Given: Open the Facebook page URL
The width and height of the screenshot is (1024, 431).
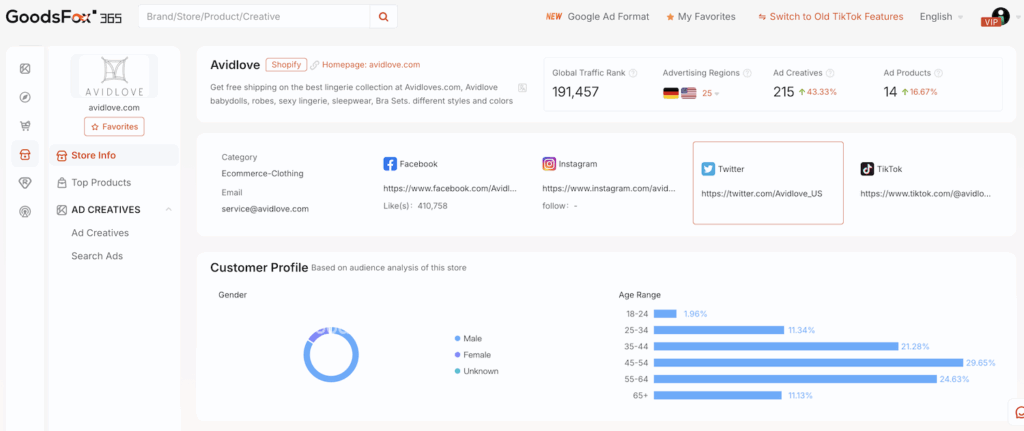Looking at the screenshot, I should (x=450, y=188).
